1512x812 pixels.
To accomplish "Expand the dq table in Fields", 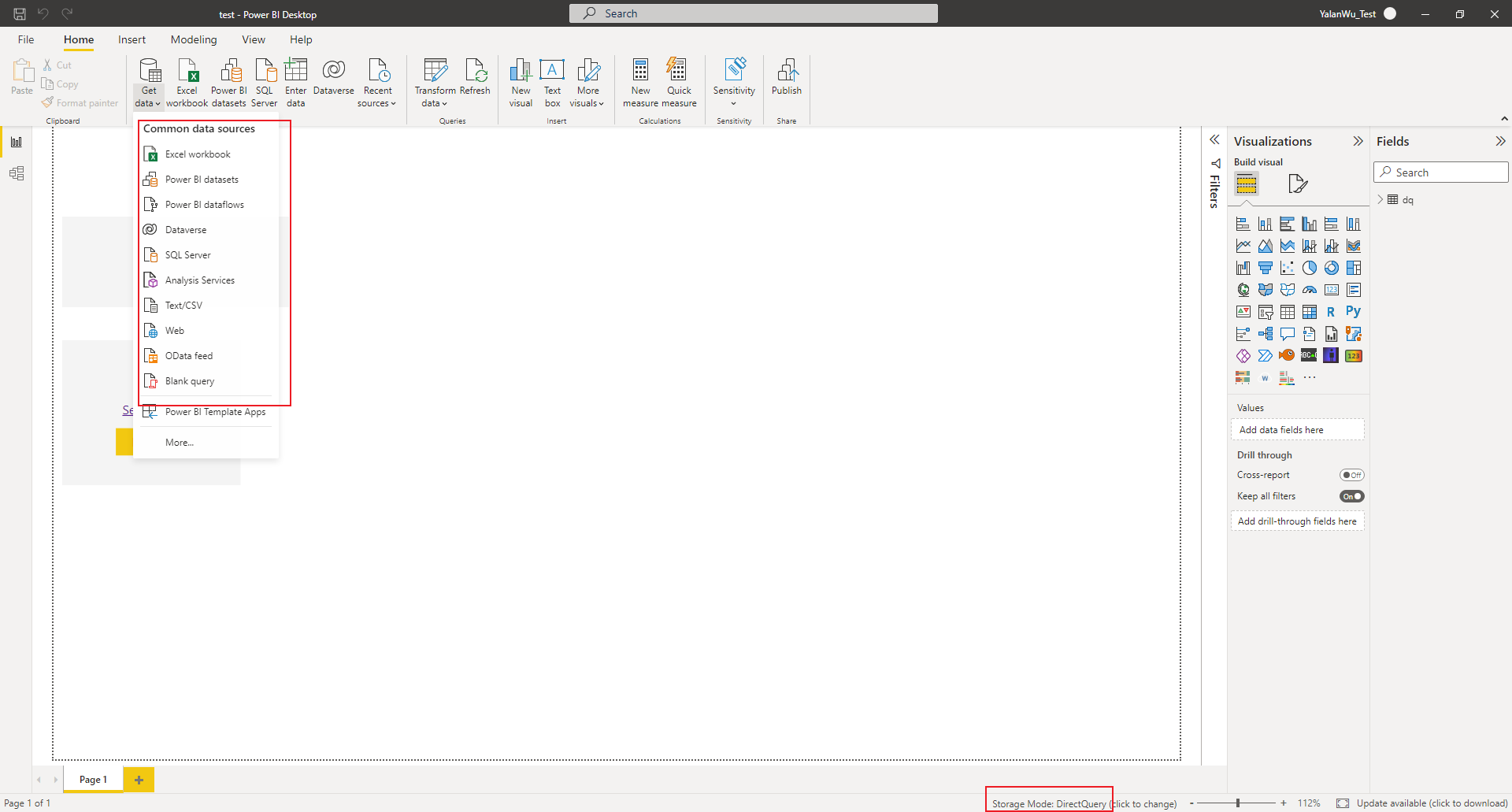I will point(1380,199).
